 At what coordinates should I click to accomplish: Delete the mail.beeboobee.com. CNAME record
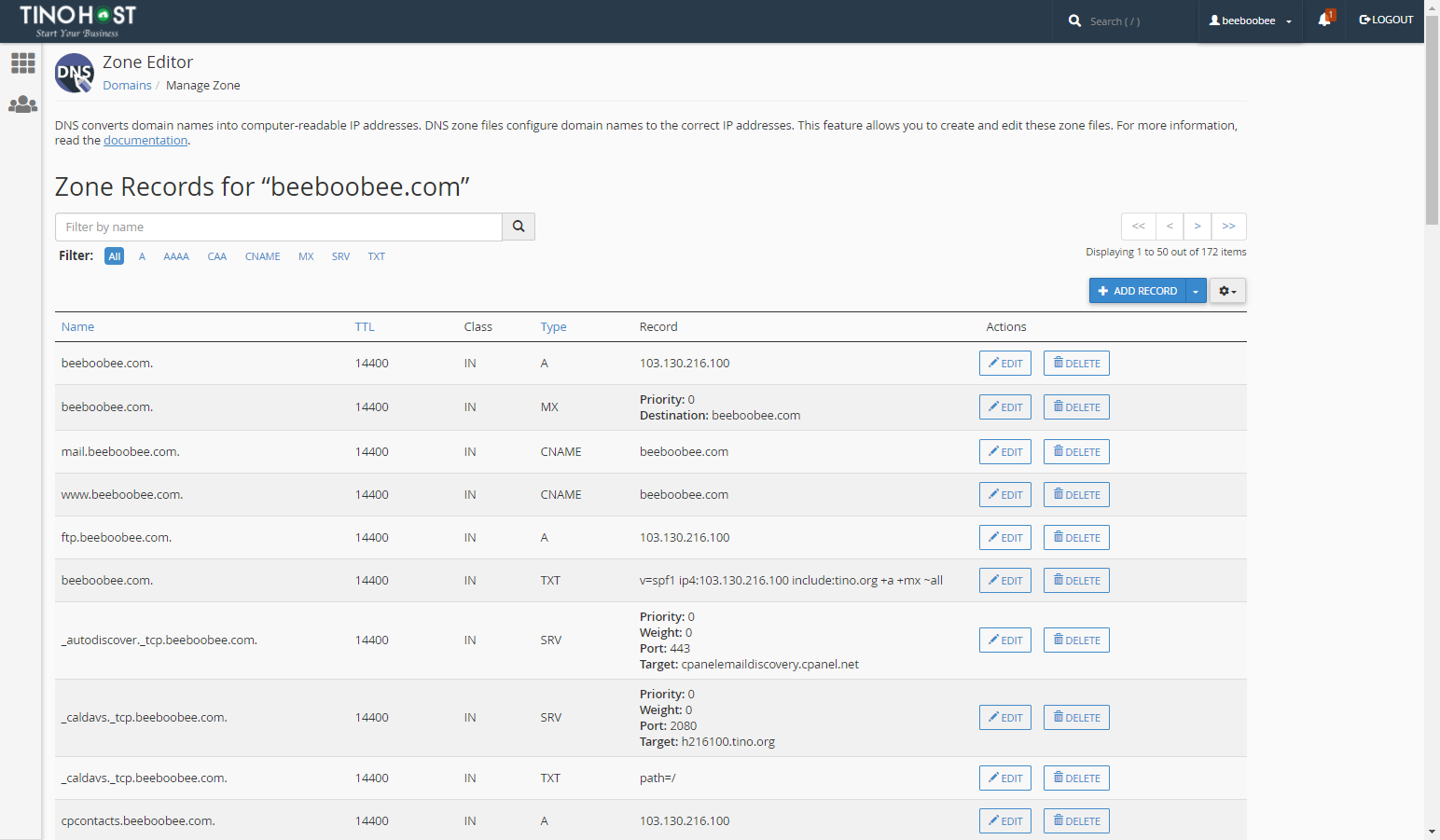click(1076, 452)
